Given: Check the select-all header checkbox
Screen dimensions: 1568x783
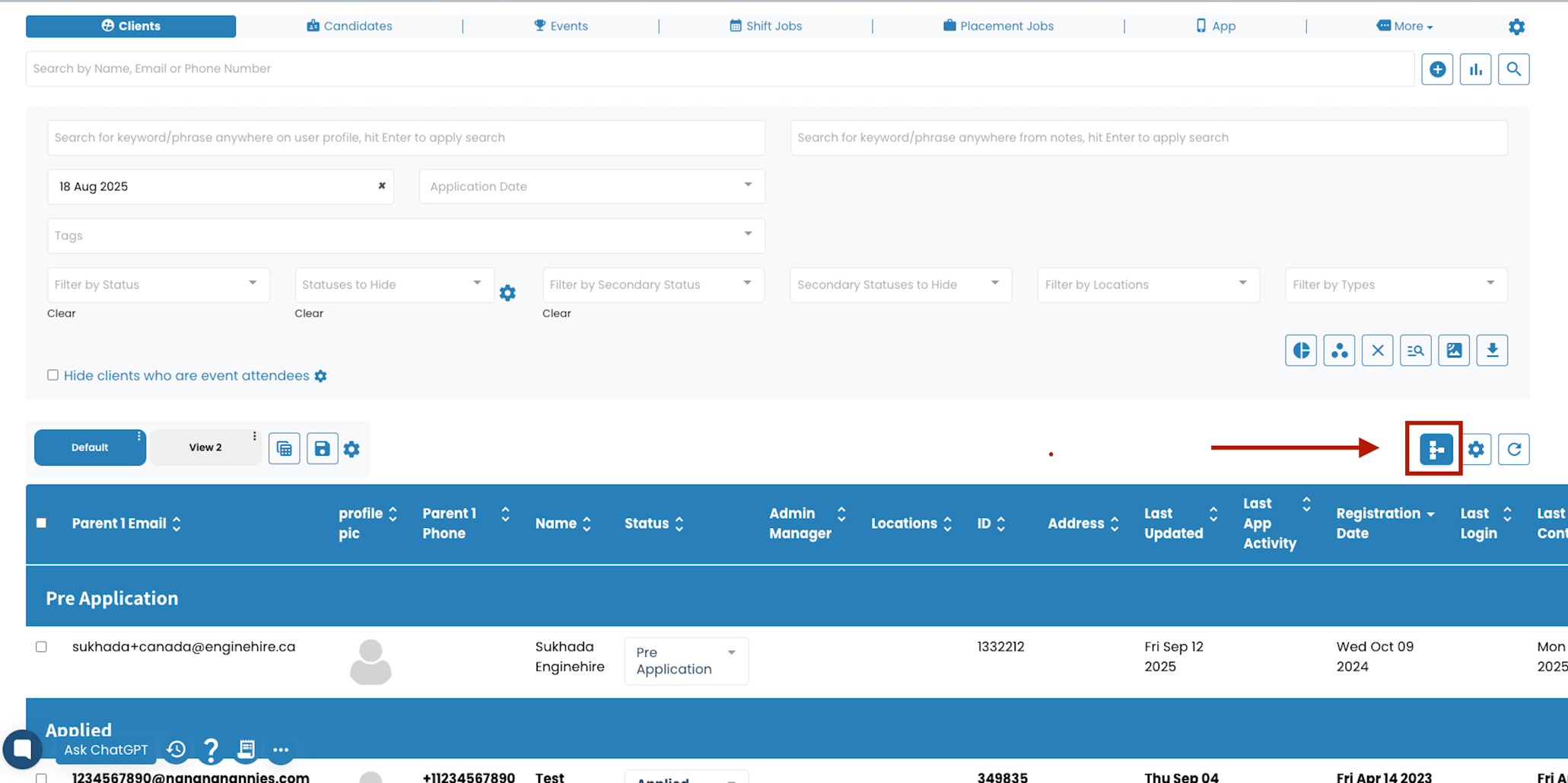Looking at the screenshot, I should click(41, 524).
